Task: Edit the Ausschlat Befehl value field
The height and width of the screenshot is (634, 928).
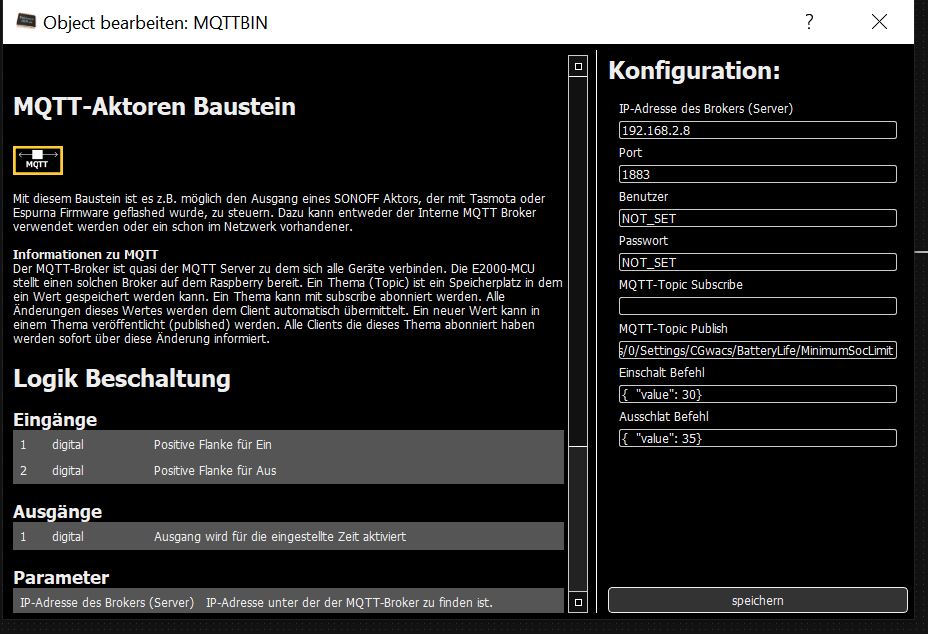Action: (757, 438)
